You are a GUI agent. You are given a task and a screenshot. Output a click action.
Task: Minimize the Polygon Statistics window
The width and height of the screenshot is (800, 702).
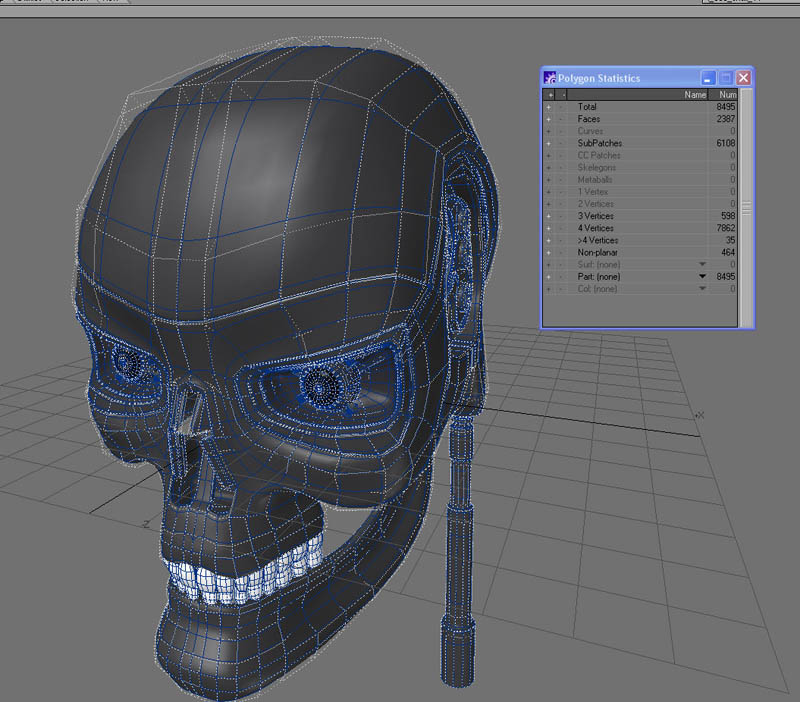708,77
